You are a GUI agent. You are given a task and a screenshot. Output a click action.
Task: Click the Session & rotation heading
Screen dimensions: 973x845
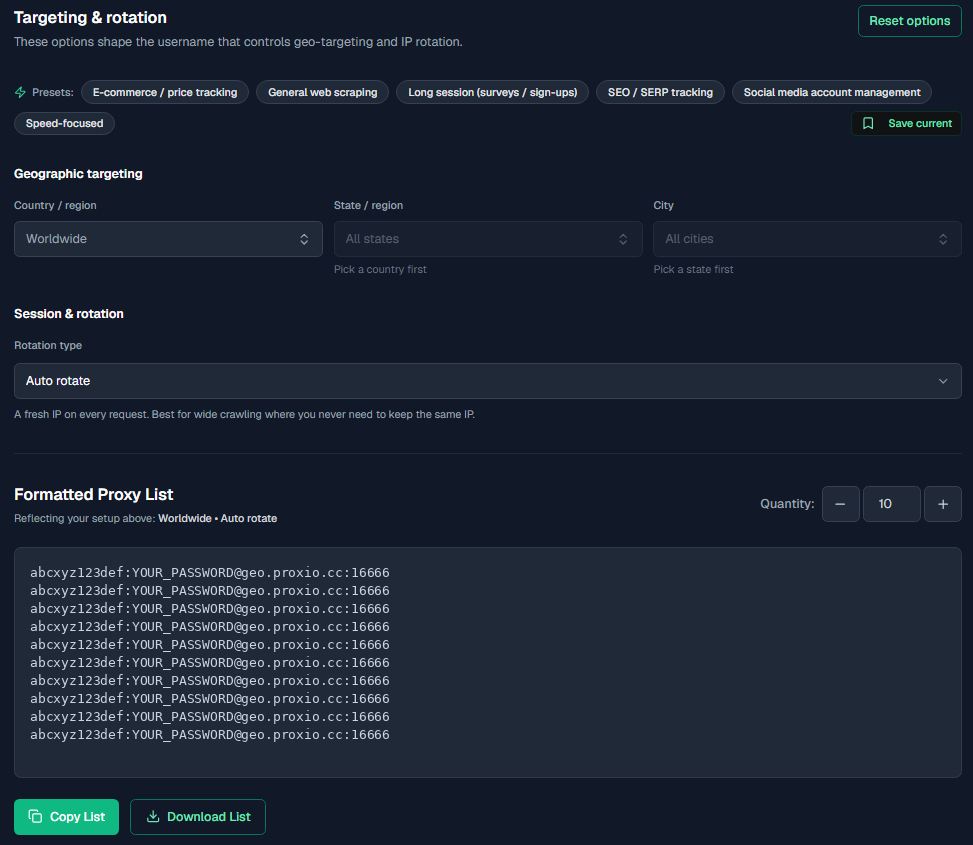69,314
